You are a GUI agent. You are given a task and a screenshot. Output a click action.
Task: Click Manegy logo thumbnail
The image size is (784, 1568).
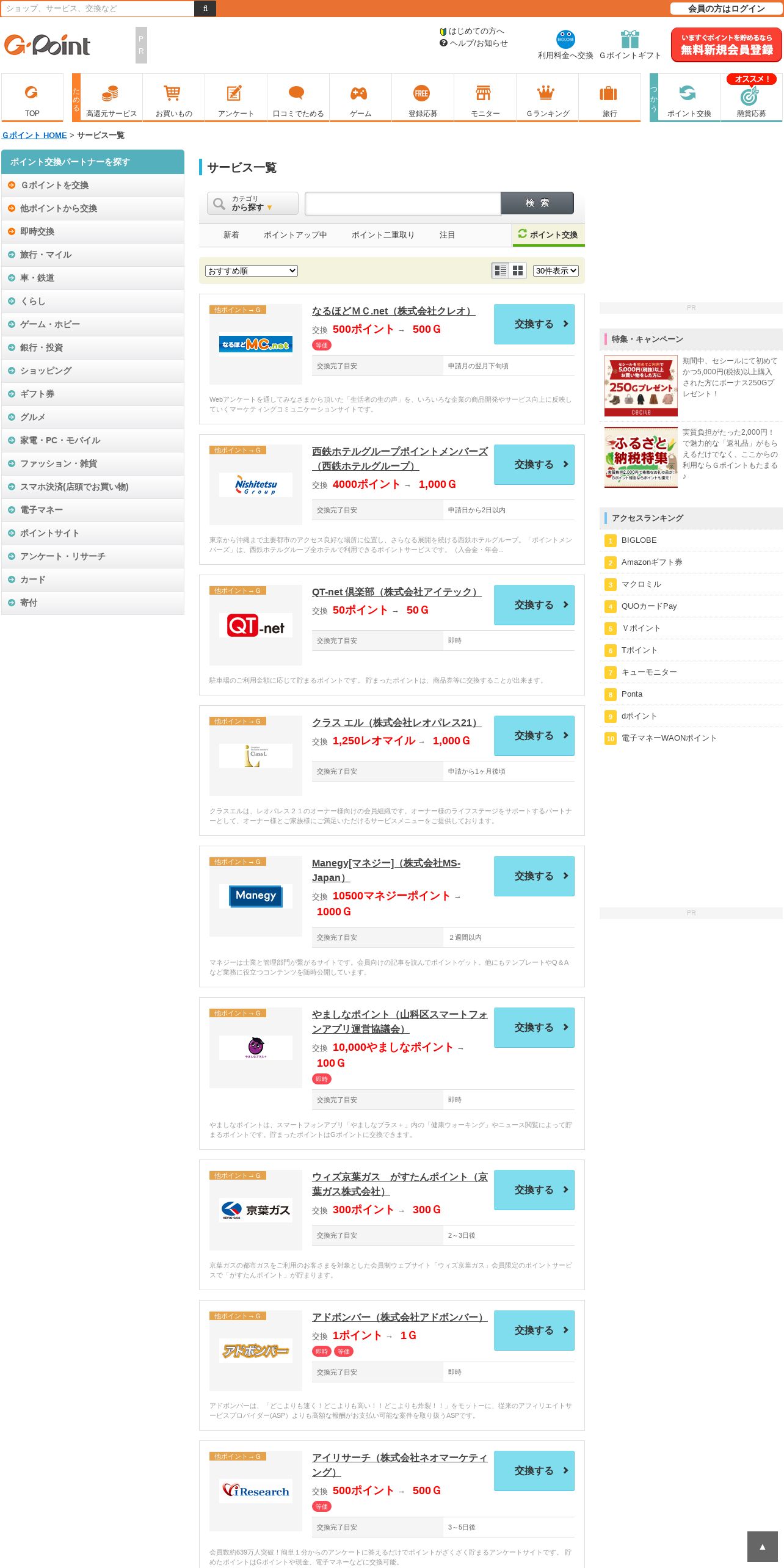pyautogui.click(x=255, y=896)
